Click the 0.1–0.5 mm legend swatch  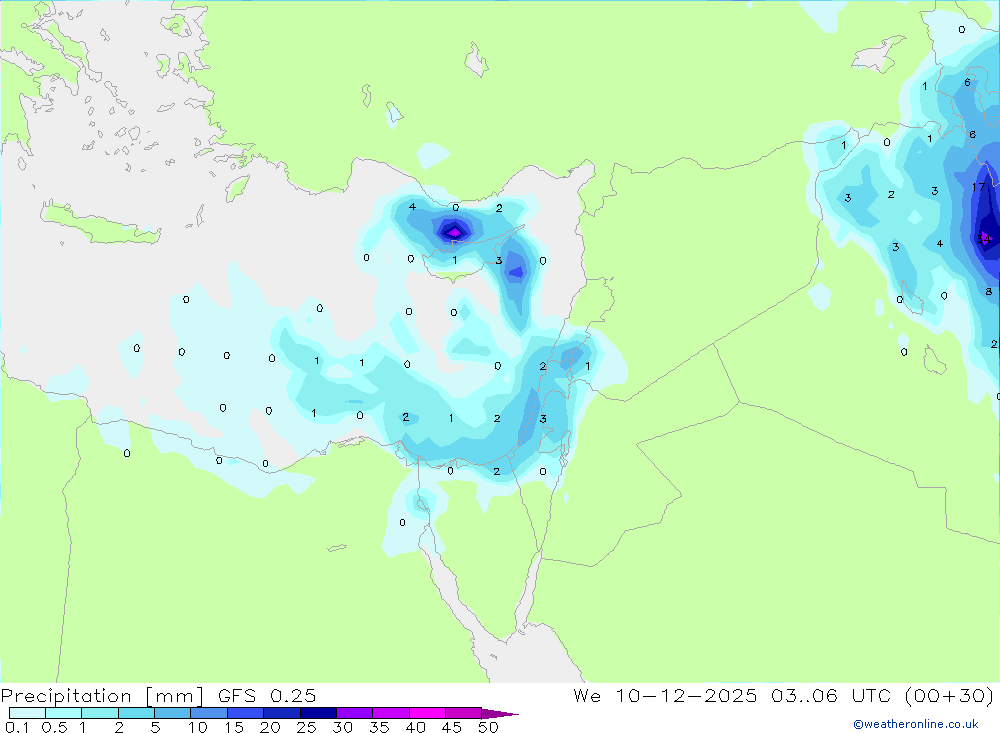[27, 713]
